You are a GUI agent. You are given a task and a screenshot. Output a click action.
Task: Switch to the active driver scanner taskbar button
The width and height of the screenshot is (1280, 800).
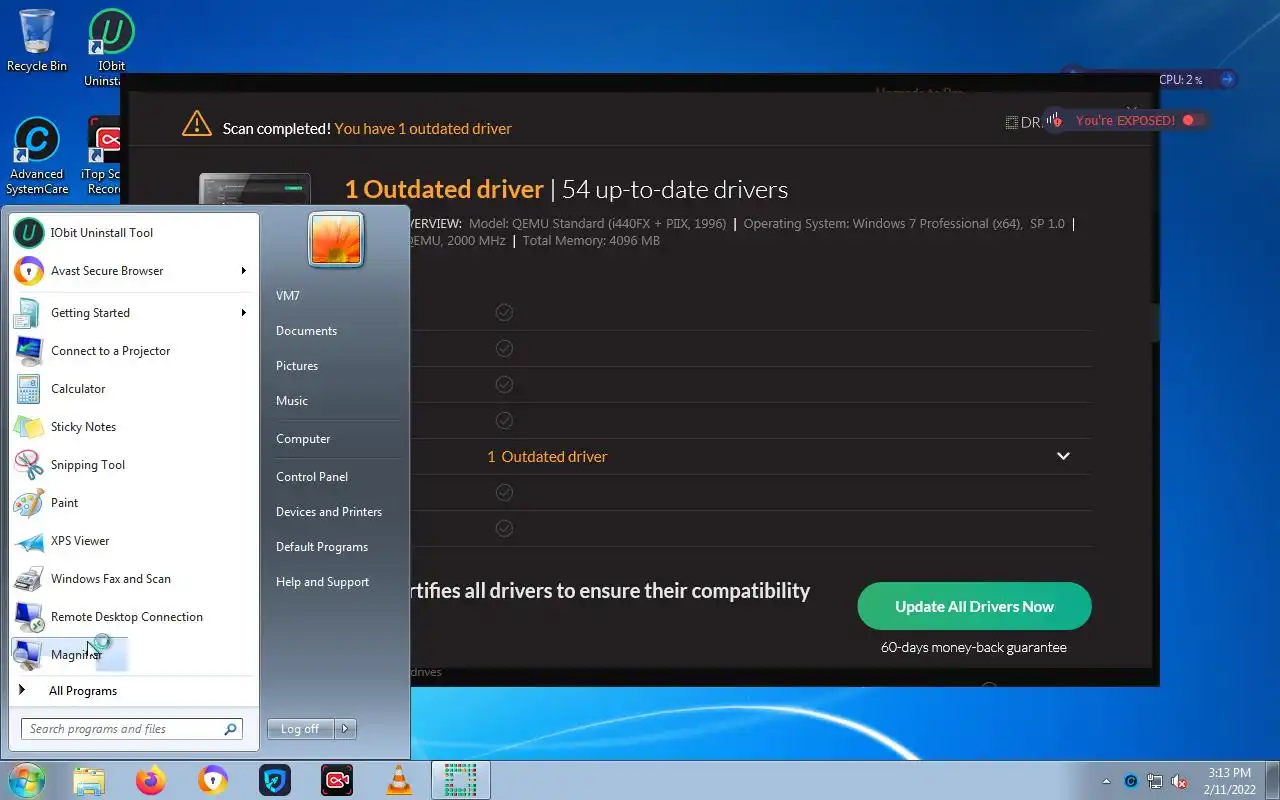(461, 780)
